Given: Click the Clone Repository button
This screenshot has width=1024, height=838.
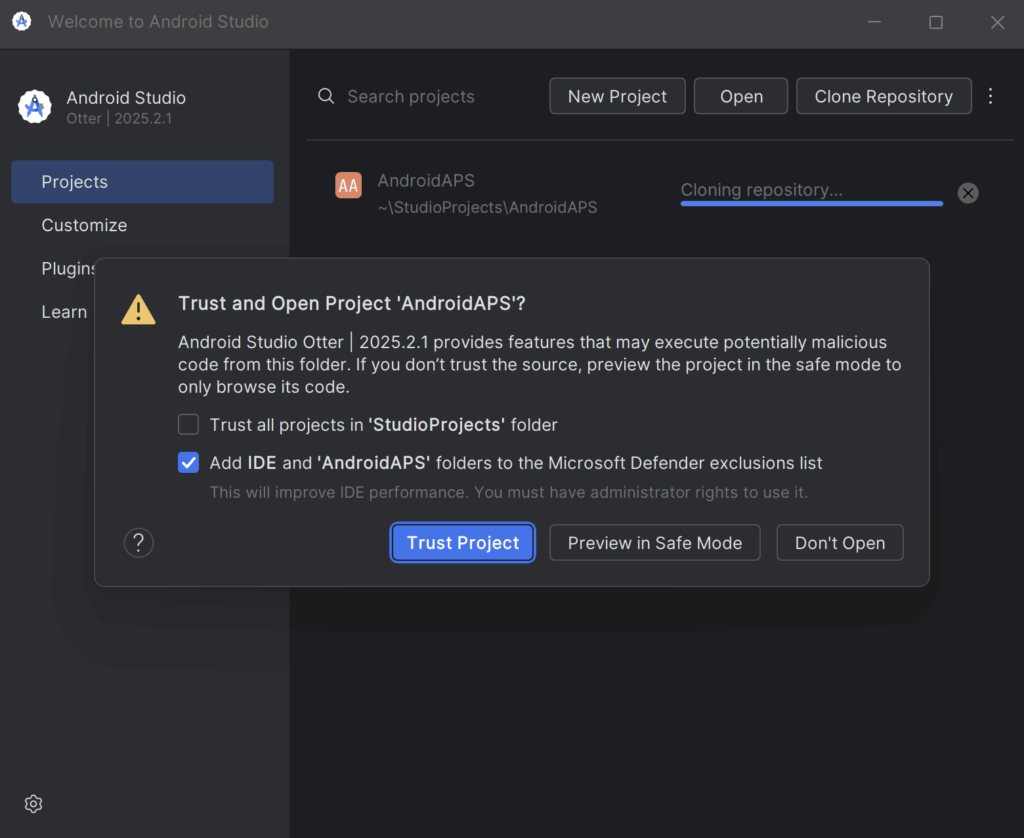Looking at the screenshot, I should pos(883,96).
